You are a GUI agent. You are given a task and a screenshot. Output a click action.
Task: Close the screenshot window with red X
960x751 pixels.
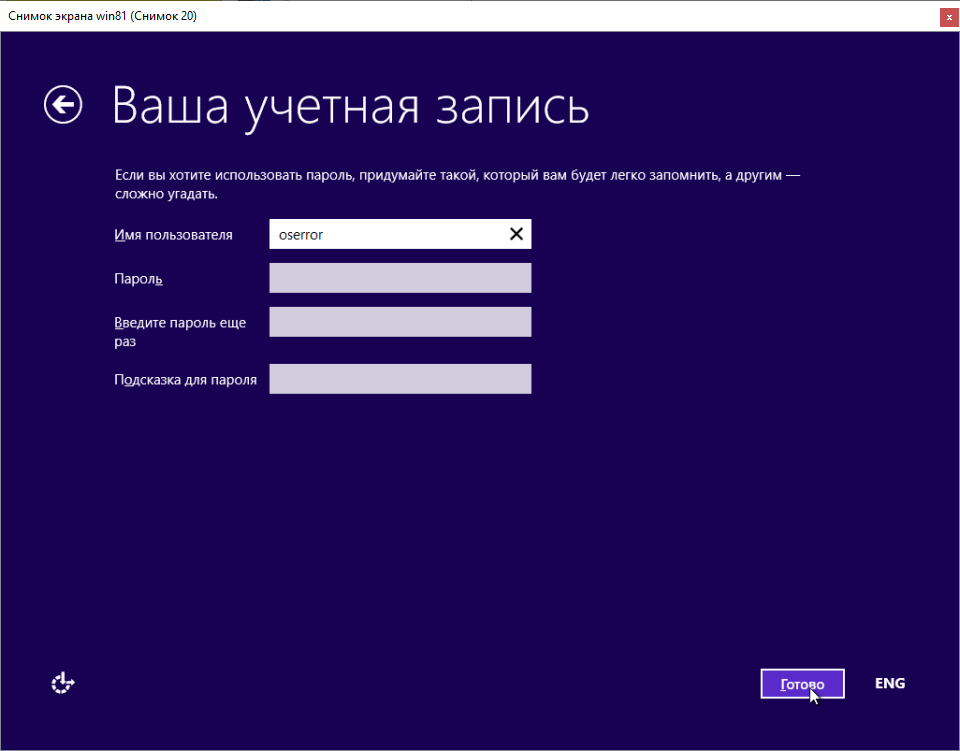[949, 17]
